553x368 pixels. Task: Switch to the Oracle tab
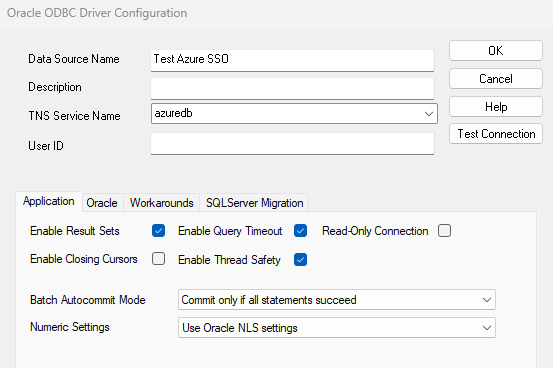point(102,203)
